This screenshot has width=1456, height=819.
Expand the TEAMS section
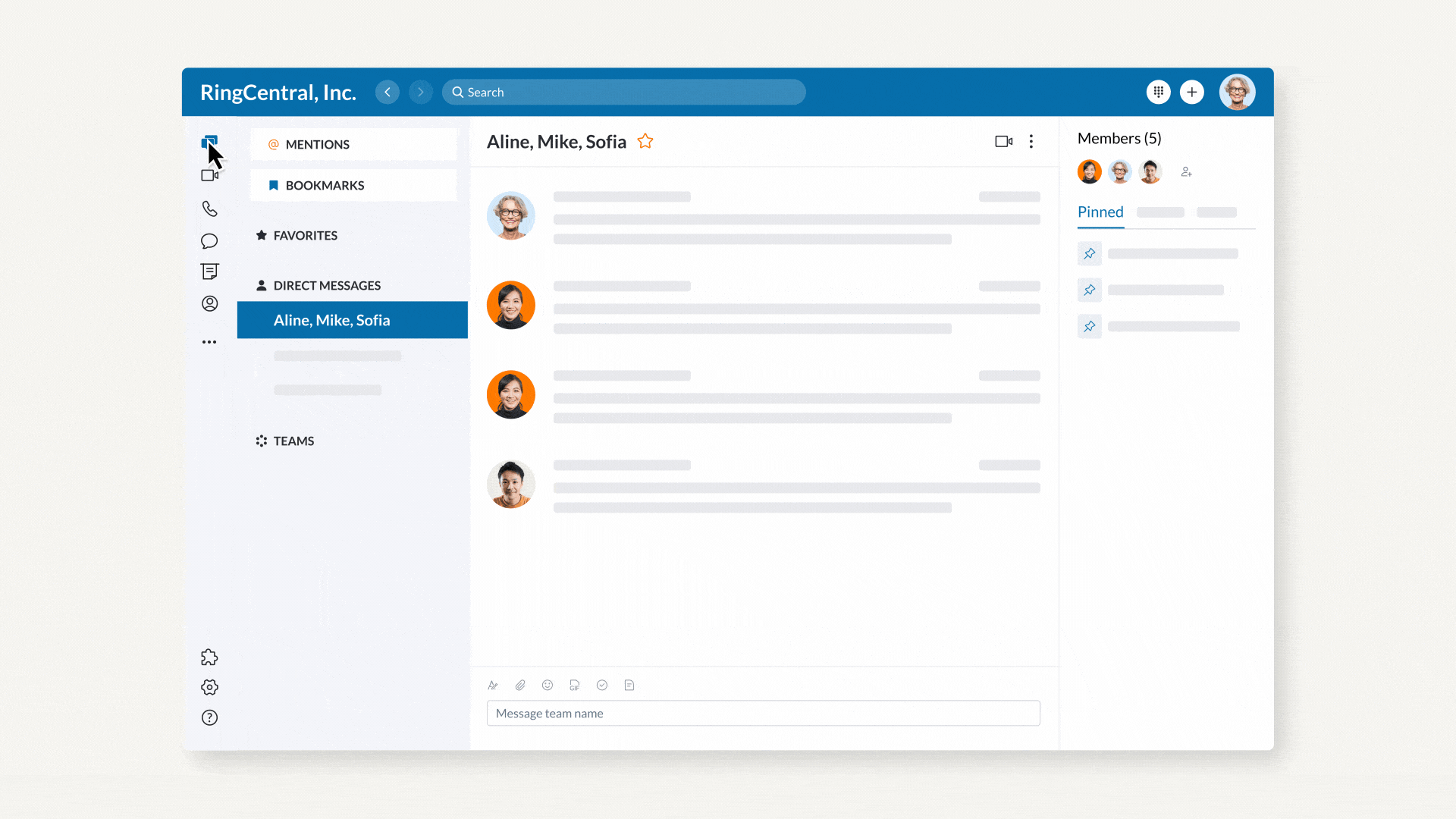click(x=293, y=440)
